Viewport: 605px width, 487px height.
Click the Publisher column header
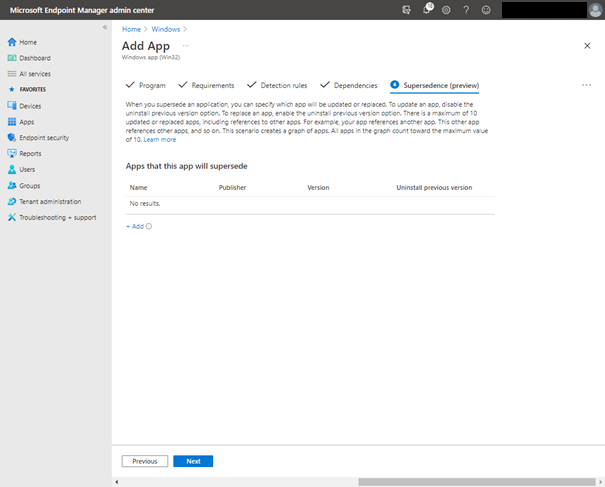pyautogui.click(x=232, y=188)
